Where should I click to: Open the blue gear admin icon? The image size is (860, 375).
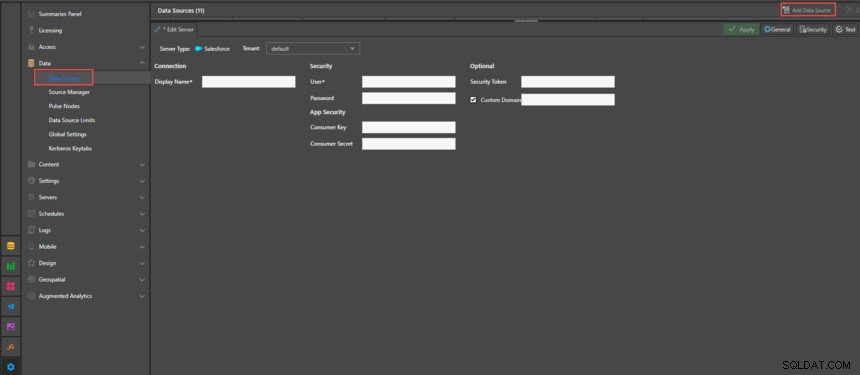click(x=10, y=367)
